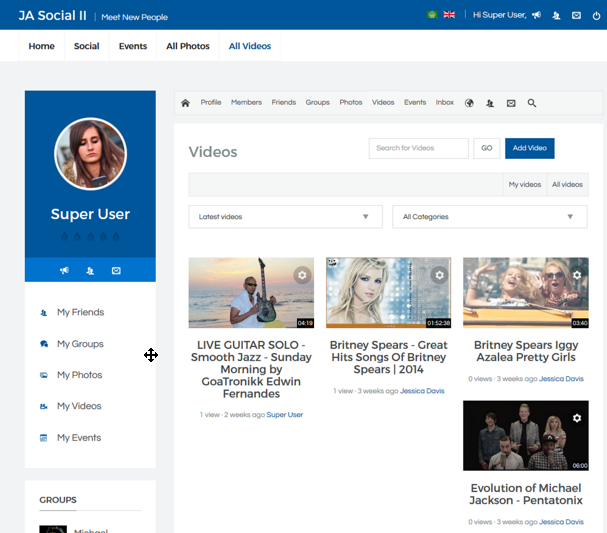Click the Arabic language flag icon

pyautogui.click(x=432, y=15)
